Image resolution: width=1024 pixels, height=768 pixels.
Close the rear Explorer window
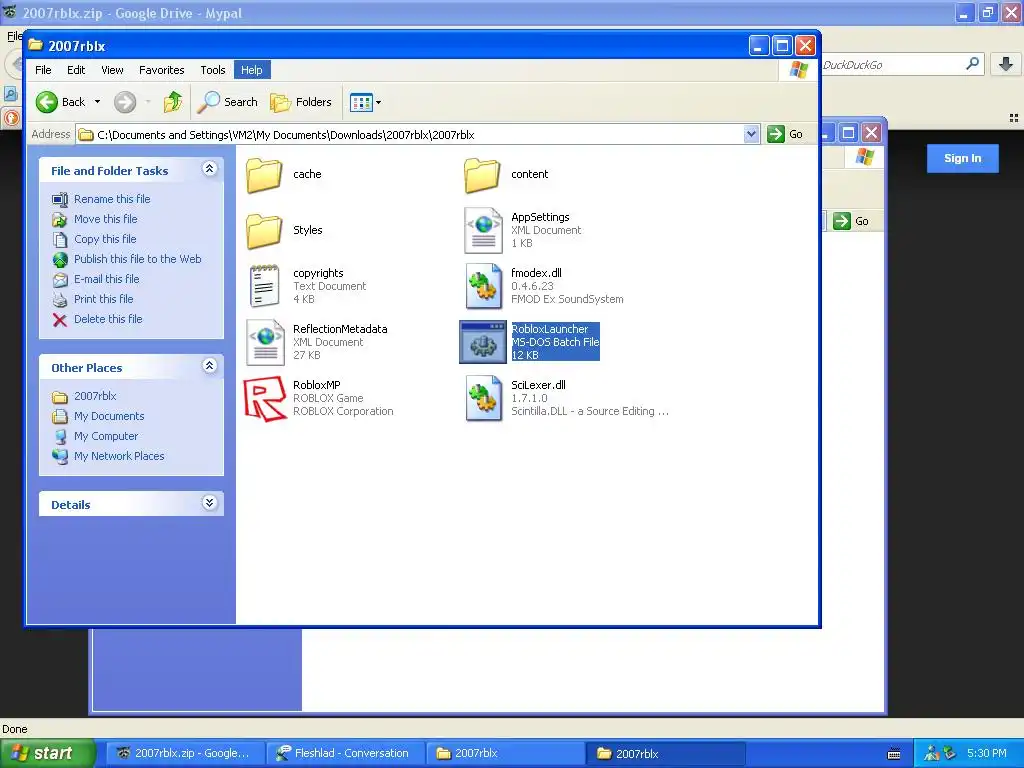[x=871, y=133]
